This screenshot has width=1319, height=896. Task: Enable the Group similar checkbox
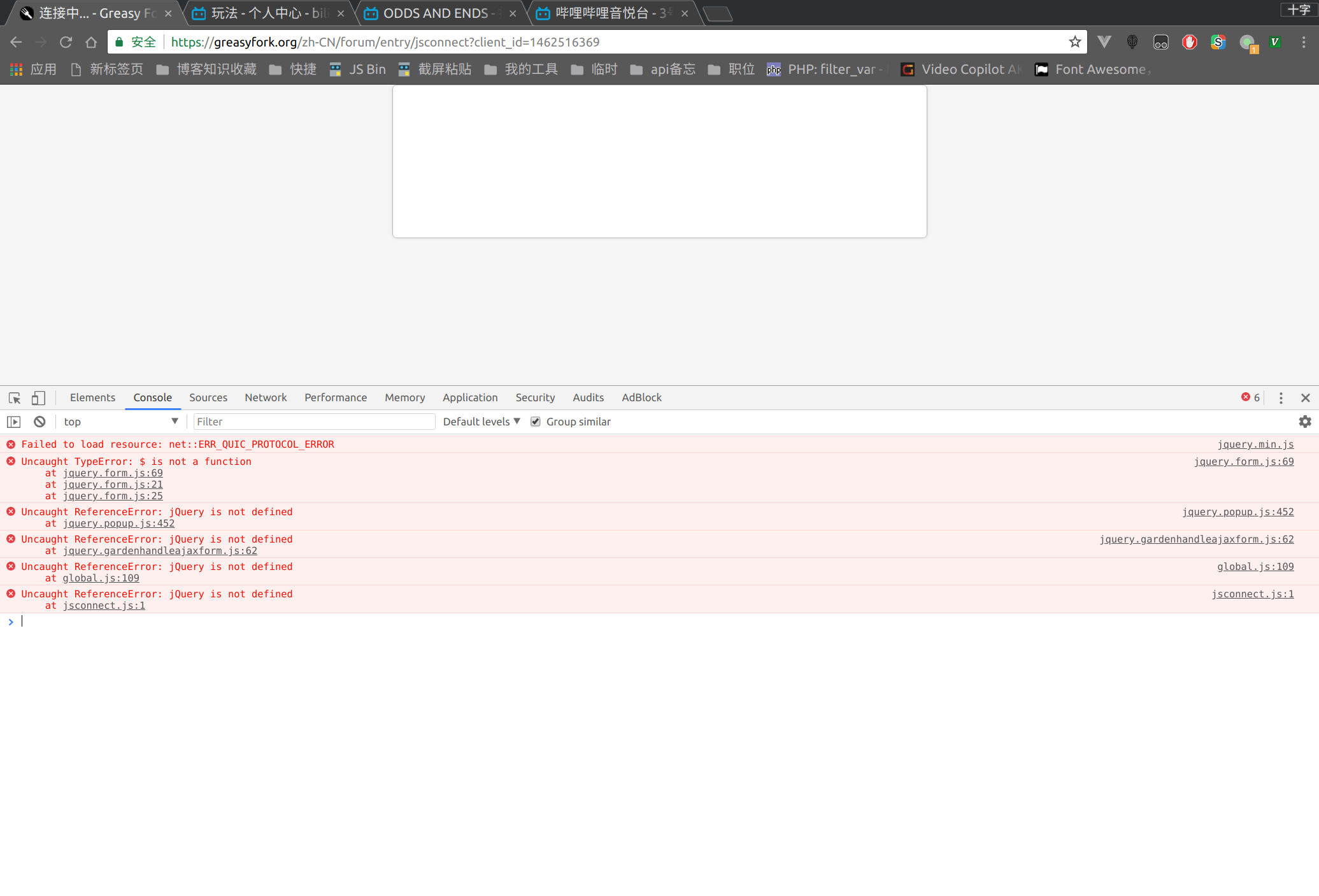[x=536, y=422]
